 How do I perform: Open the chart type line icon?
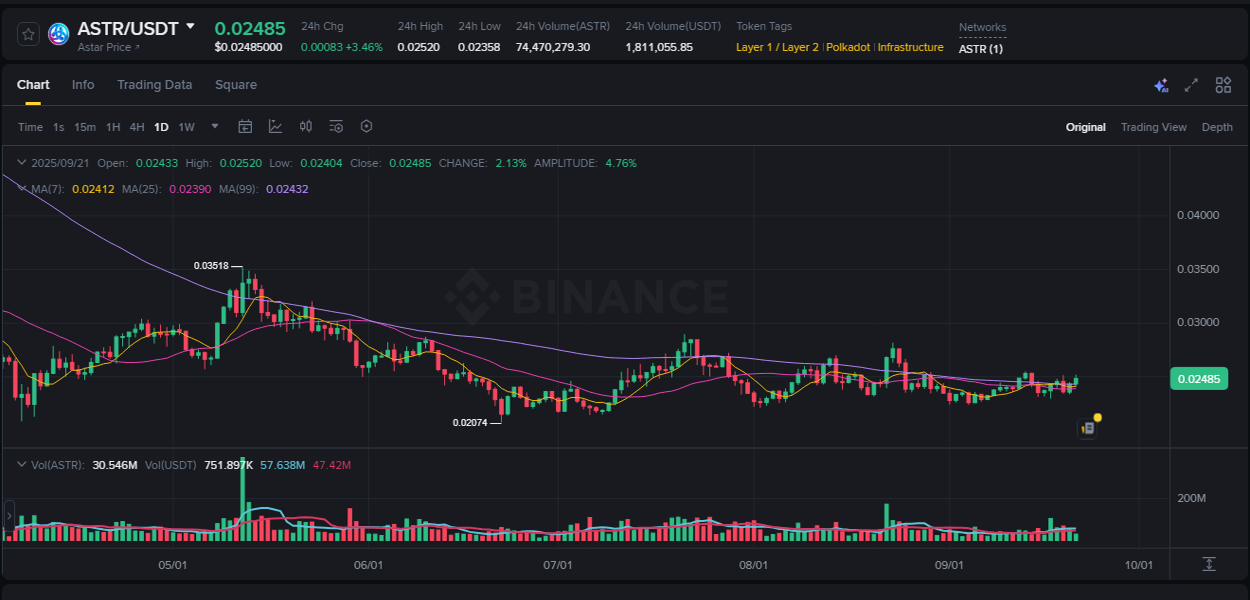click(x=275, y=126)
